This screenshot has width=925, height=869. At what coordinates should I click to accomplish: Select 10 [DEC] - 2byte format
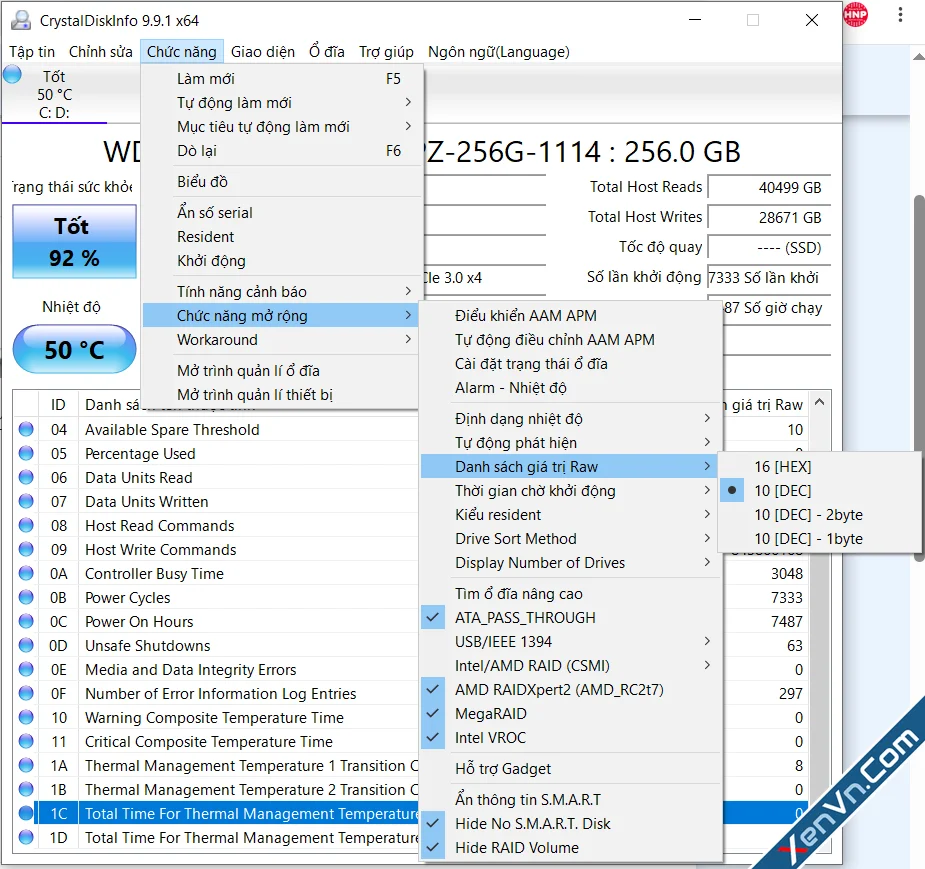click(819, 514)
